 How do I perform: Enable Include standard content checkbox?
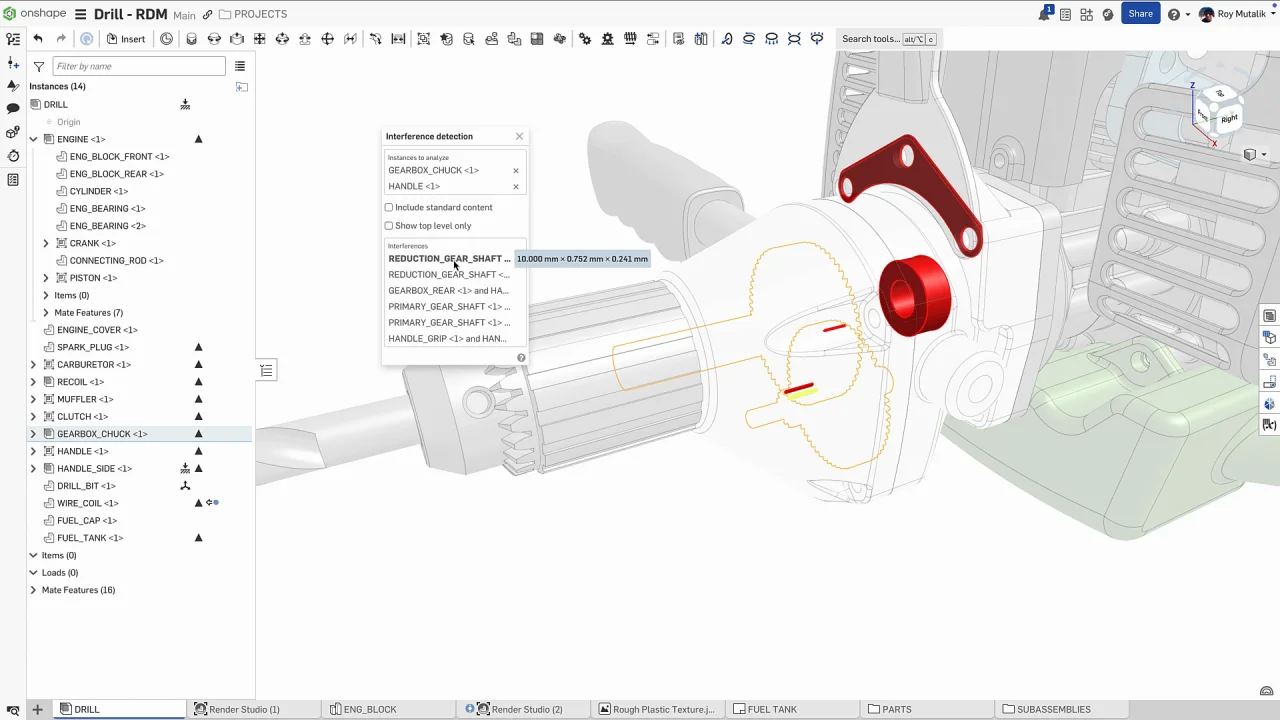(389, 208)
